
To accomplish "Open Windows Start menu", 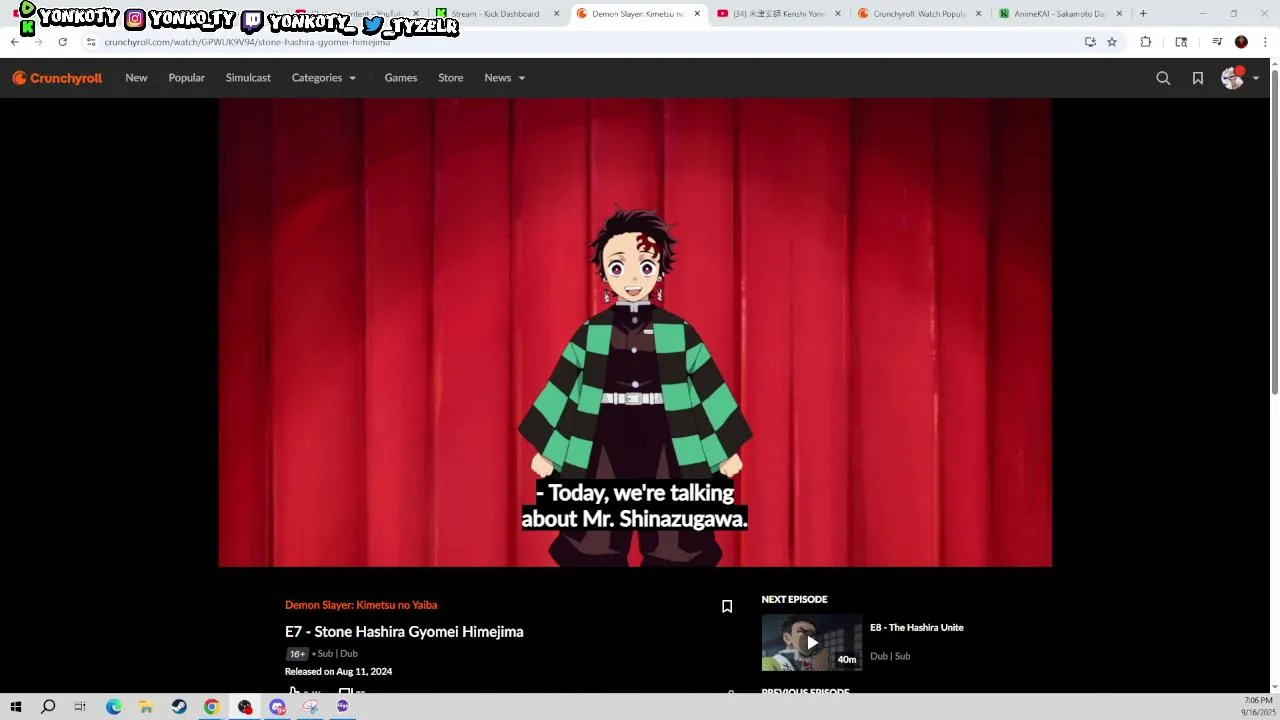I will tap(15, 707).
